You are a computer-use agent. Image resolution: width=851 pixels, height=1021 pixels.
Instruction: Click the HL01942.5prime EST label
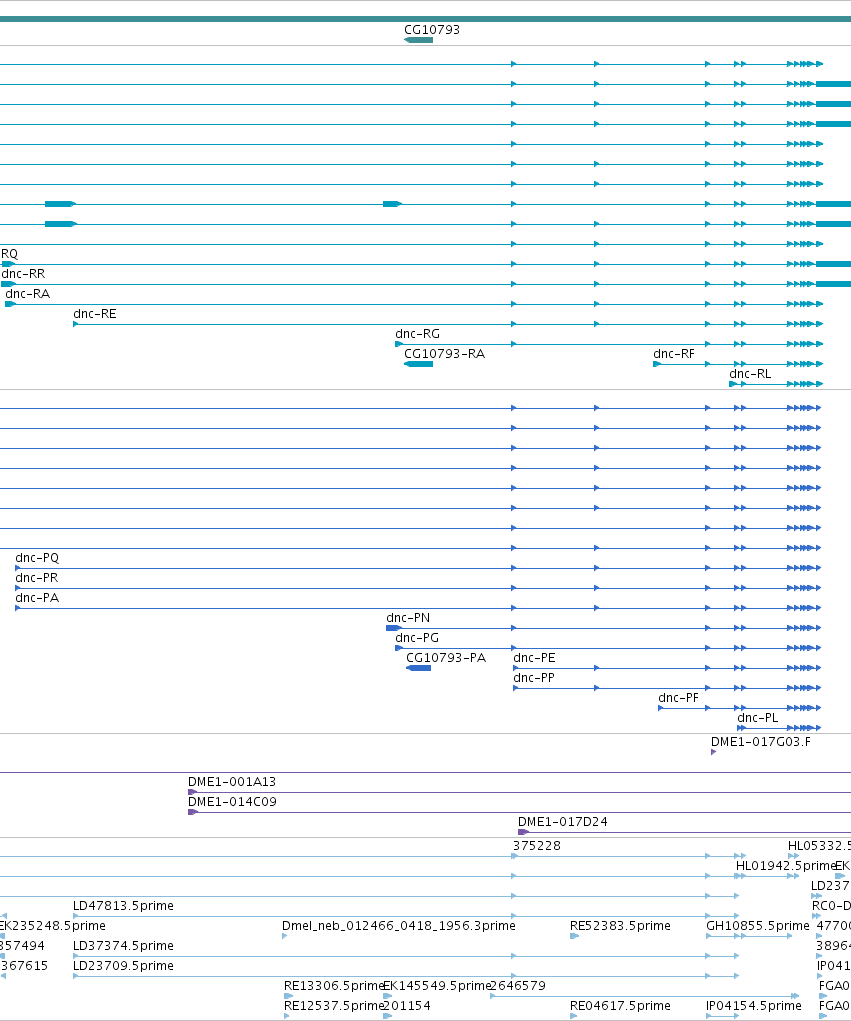click(x=785, y=866)
